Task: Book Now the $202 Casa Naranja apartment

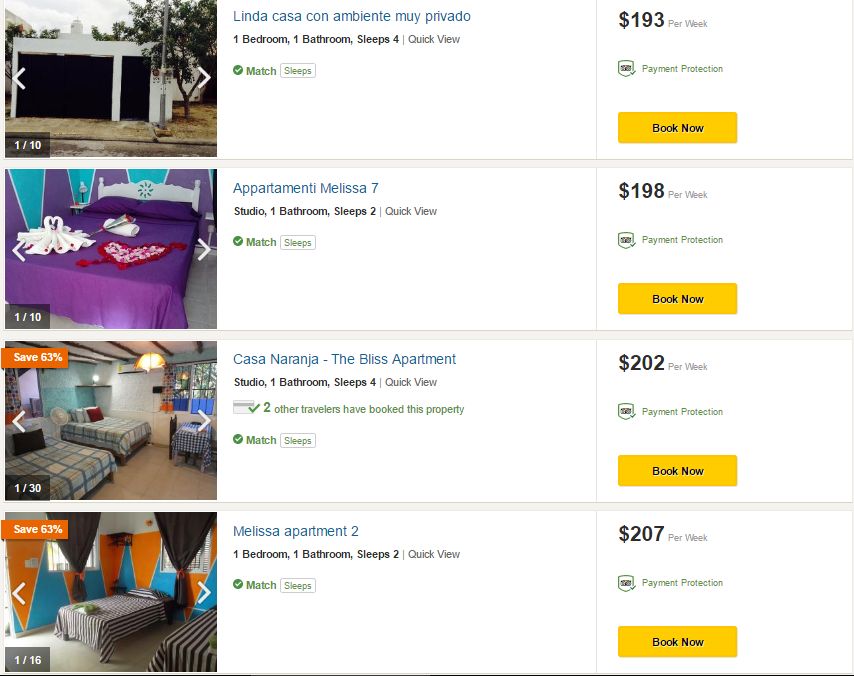Action: [x=677, y=471]
